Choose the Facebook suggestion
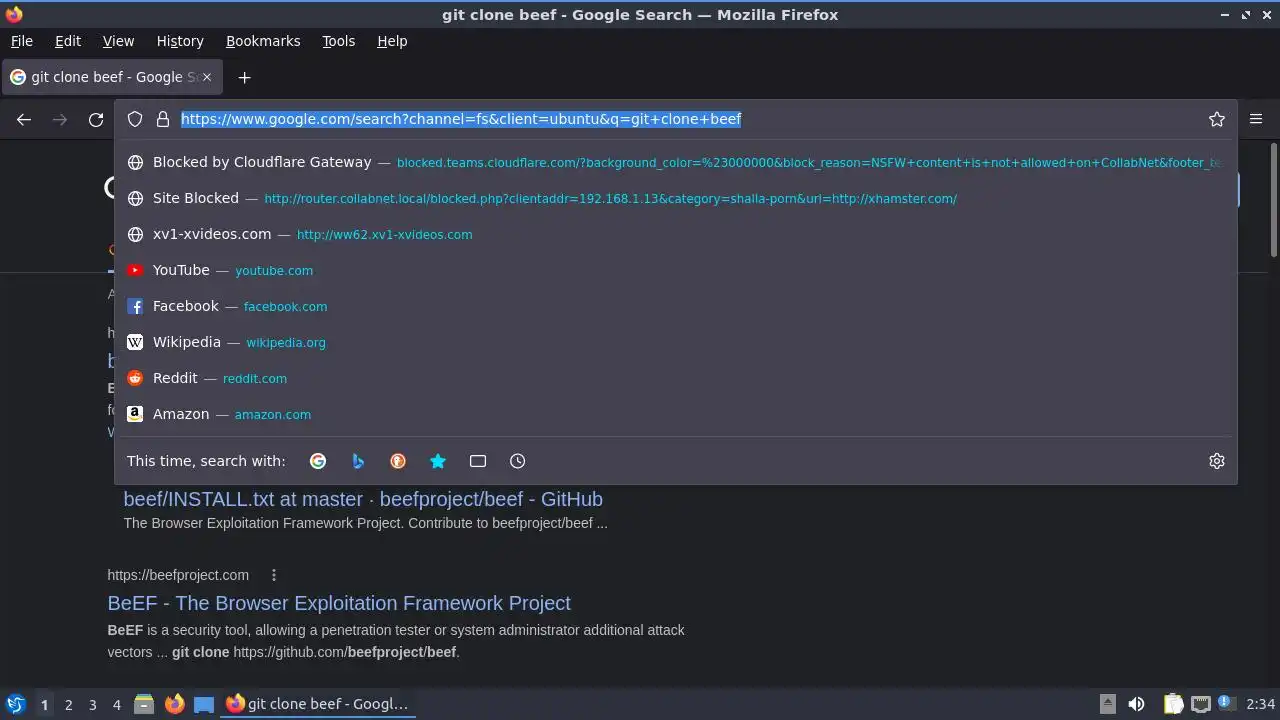Viewport: 1280px width, 720px height. [x=675, y=306]
